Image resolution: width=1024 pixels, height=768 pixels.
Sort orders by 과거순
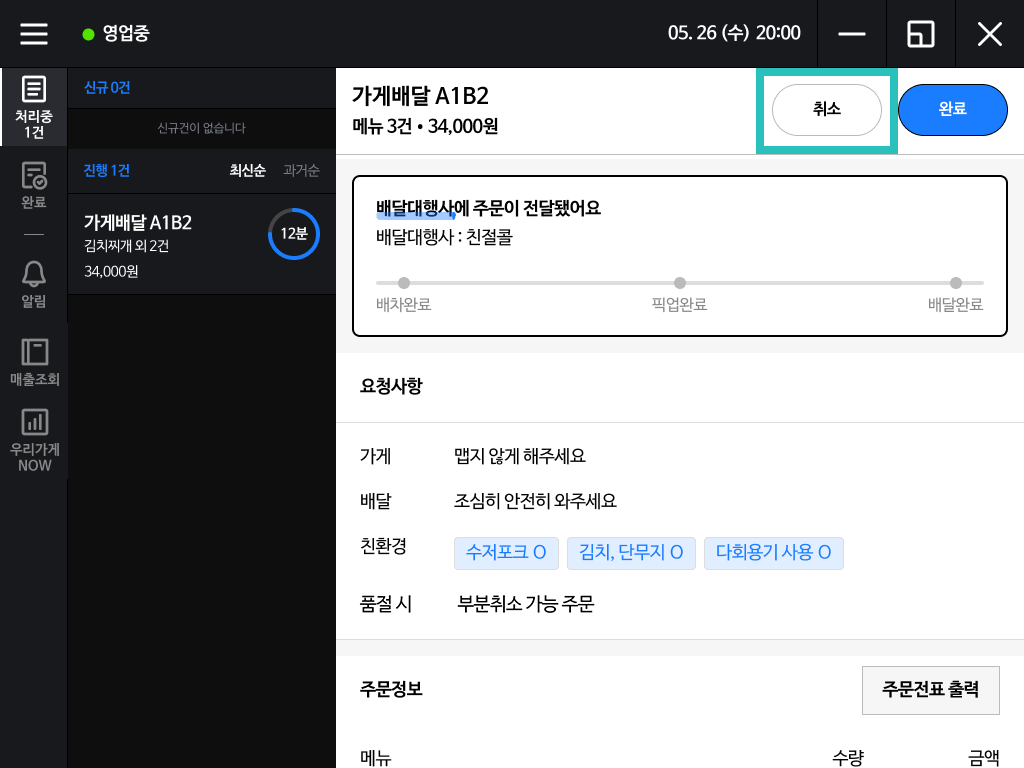click(301, 170)
